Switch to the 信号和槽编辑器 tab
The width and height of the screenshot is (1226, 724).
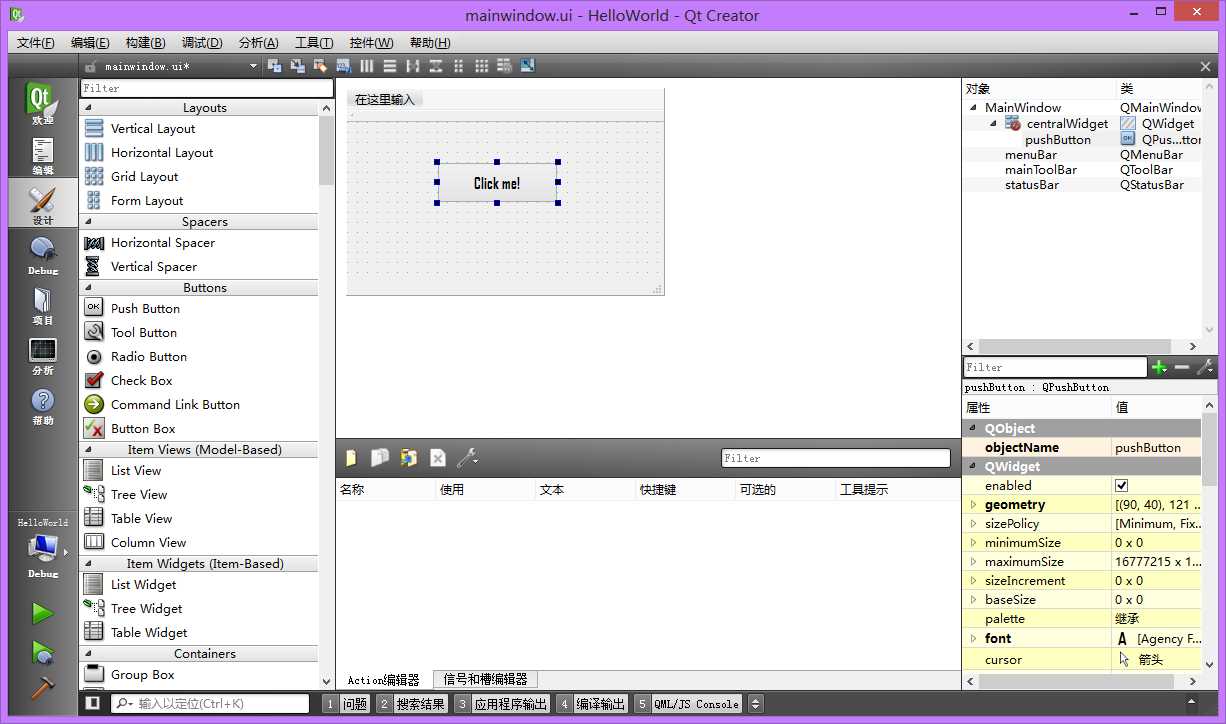pyautogui.click(x=485, y=679)
